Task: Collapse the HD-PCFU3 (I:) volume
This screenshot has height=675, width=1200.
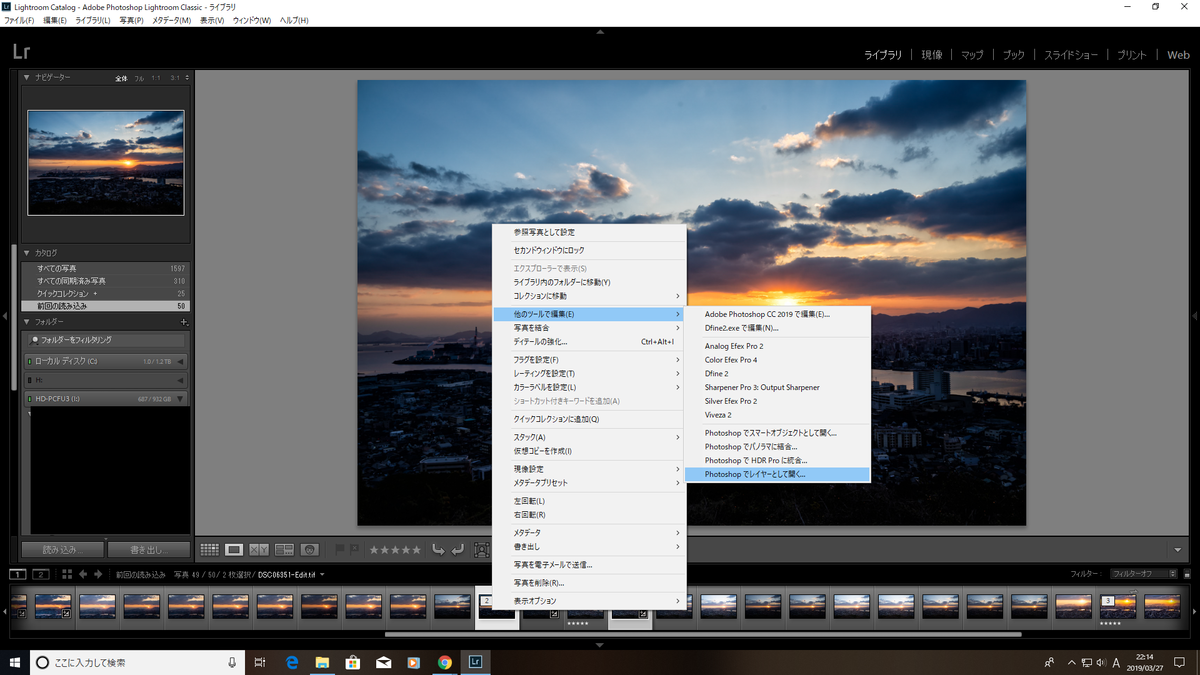Action: (x=180, y=399)
